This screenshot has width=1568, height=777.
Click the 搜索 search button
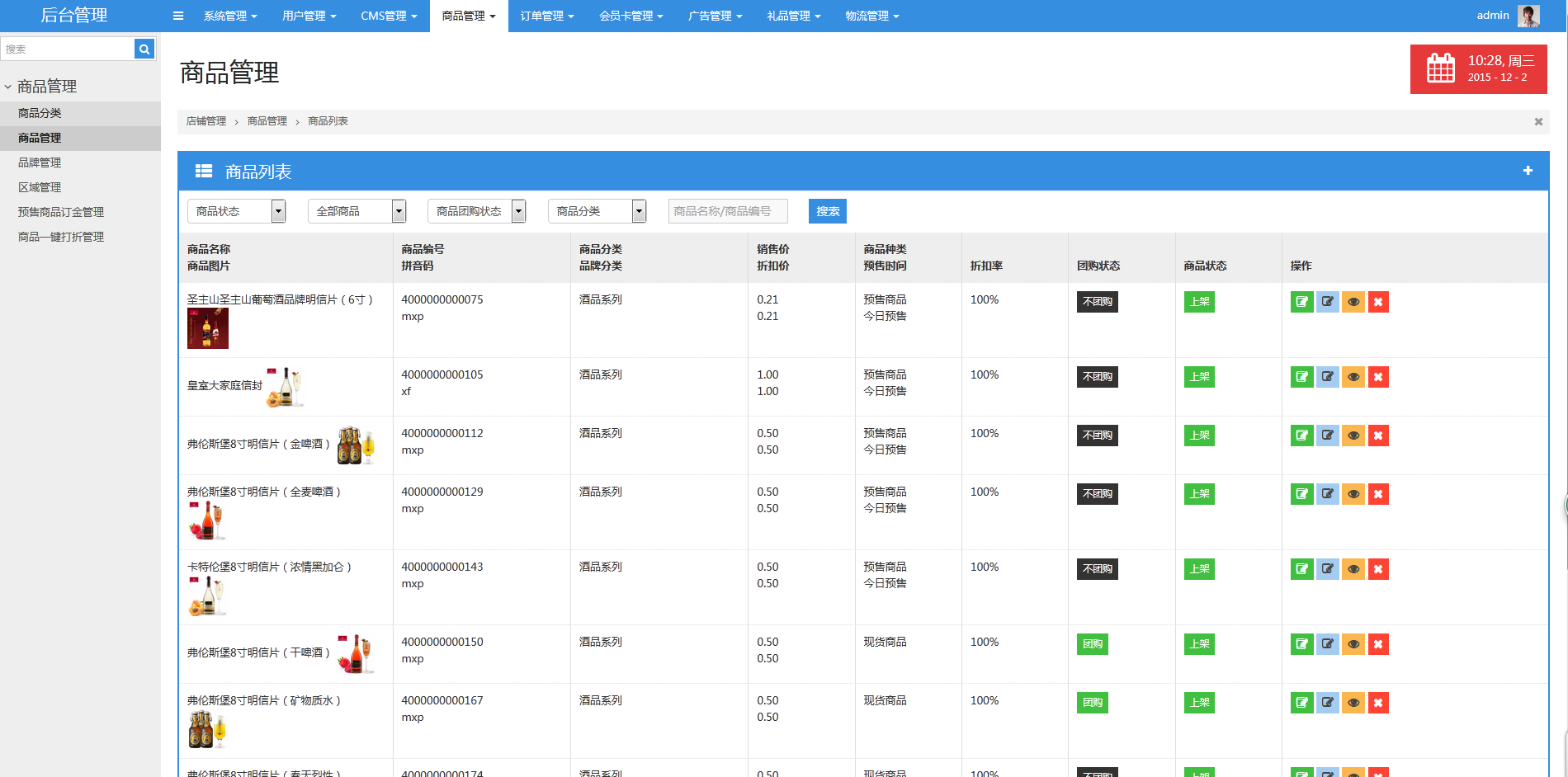(827, 211)
